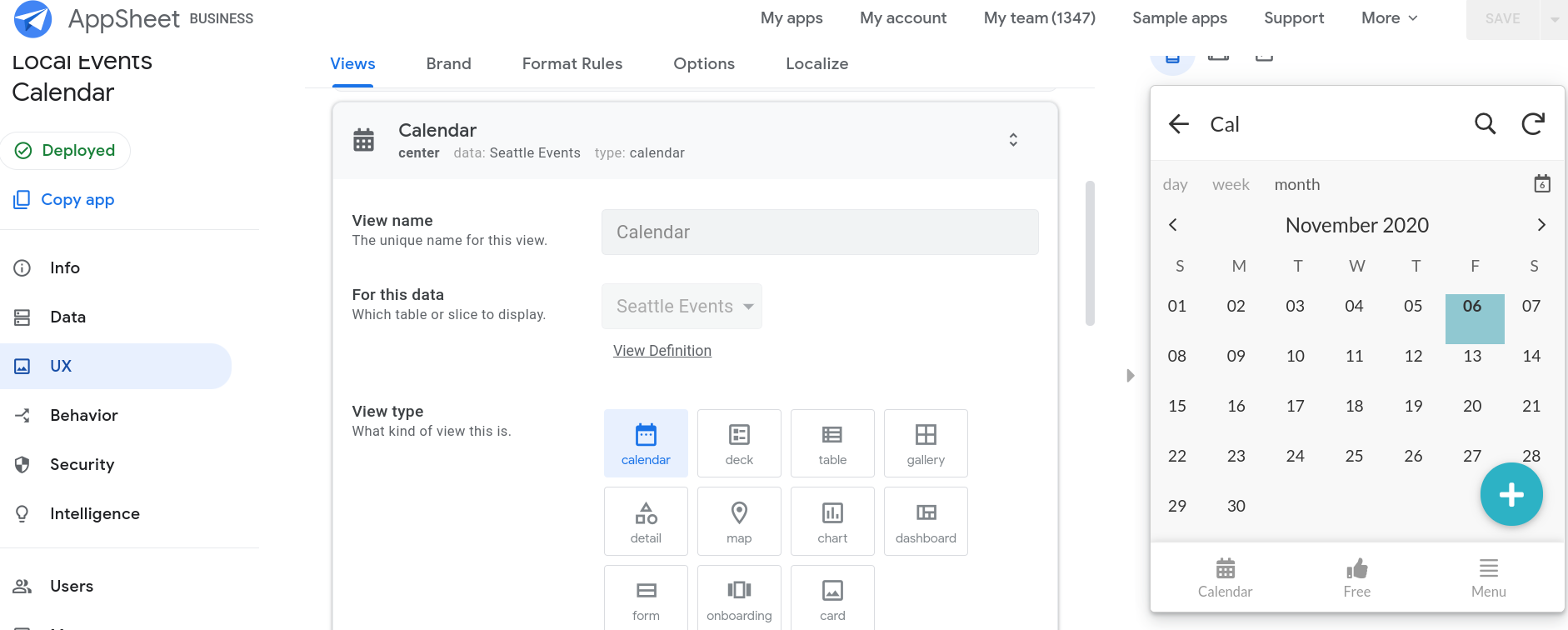Switch to the Format Rules tab
This screenshot has height=630, width=1568.
[572, 64]
